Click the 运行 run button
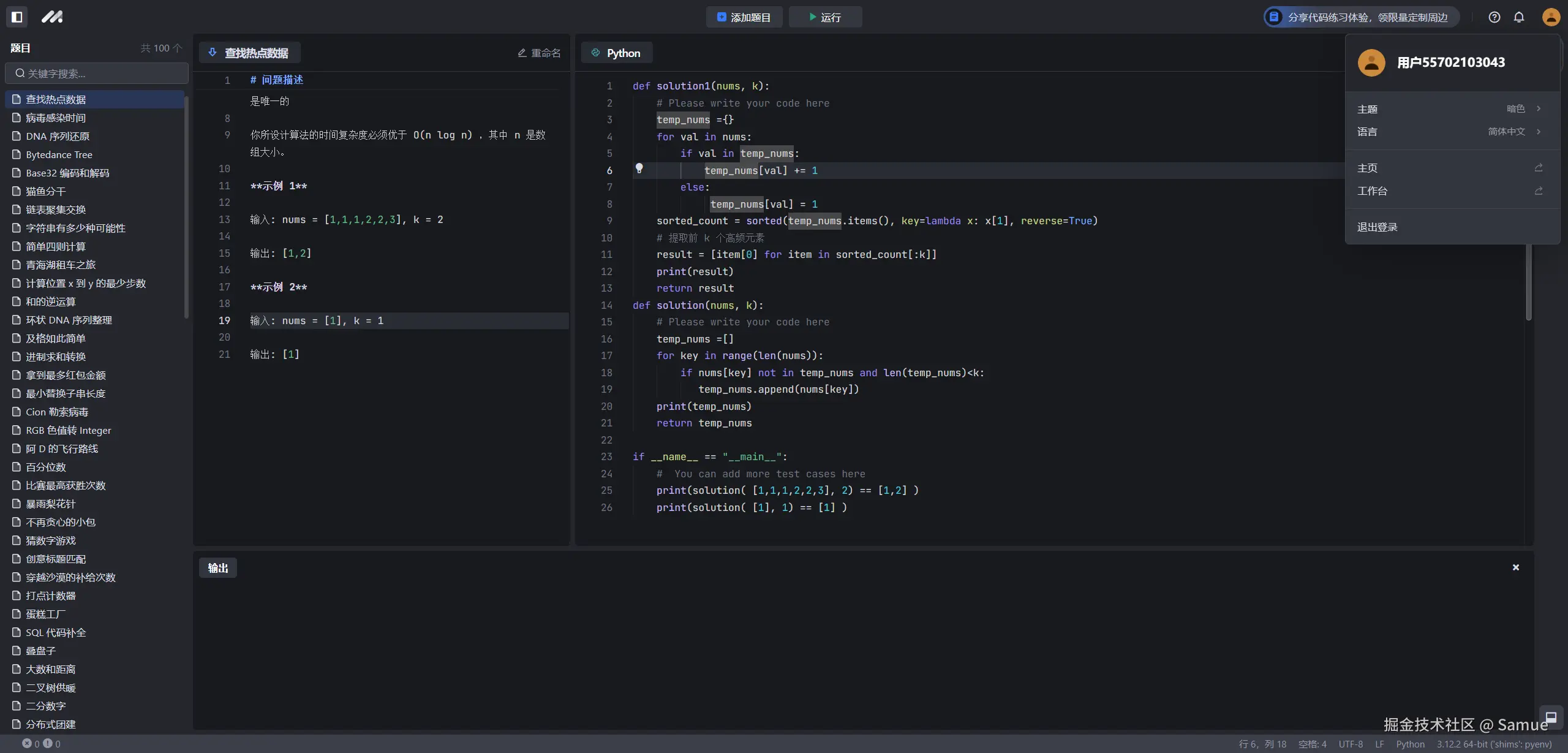 coord(825,17)
